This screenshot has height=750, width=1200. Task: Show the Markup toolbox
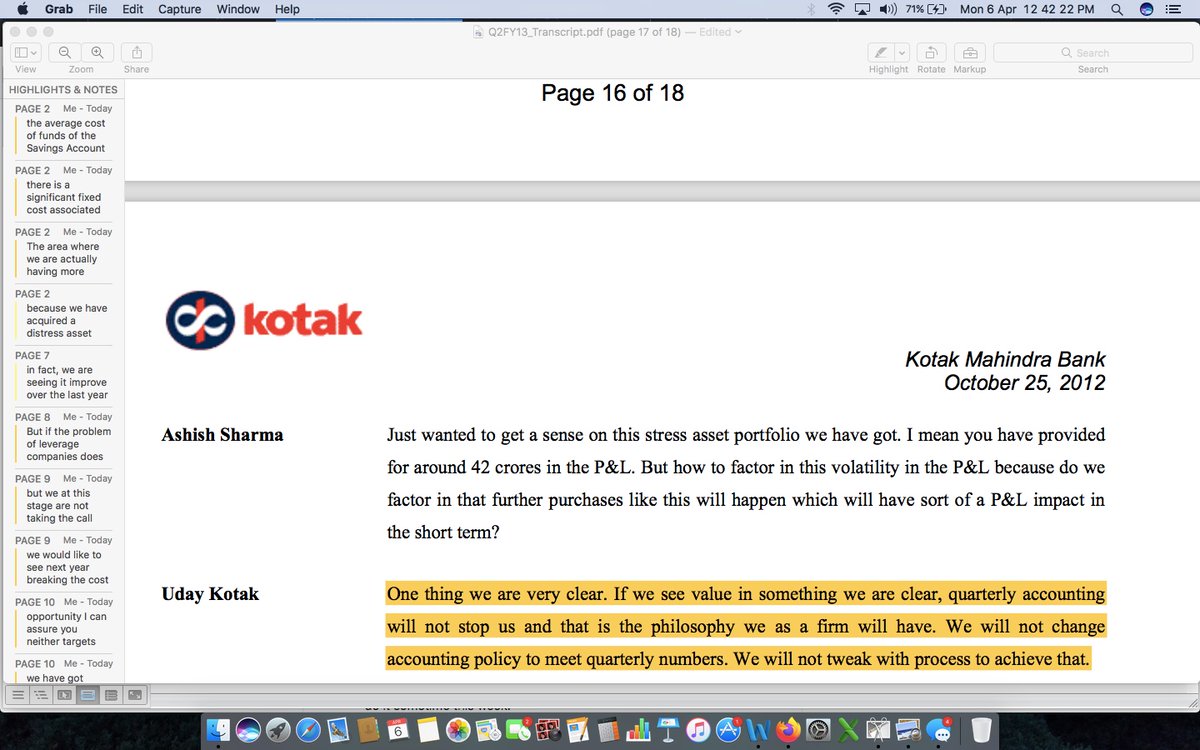969,52
